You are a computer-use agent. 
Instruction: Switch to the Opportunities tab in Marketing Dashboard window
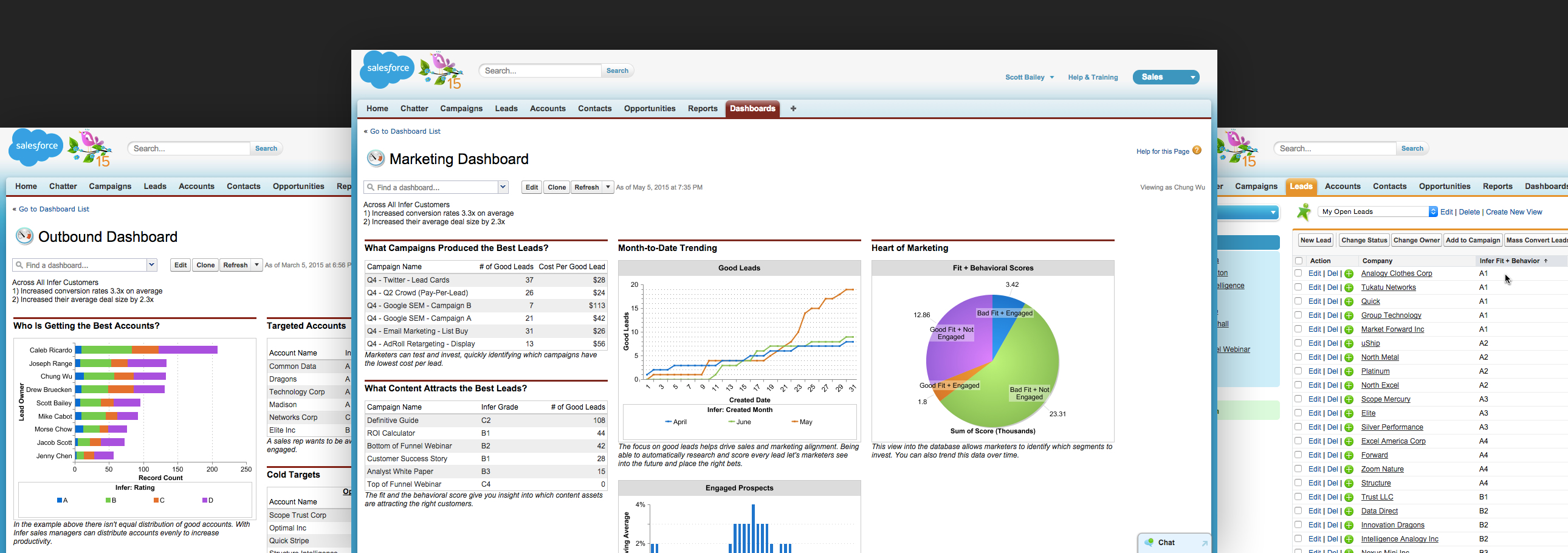[x=649, y=109]
